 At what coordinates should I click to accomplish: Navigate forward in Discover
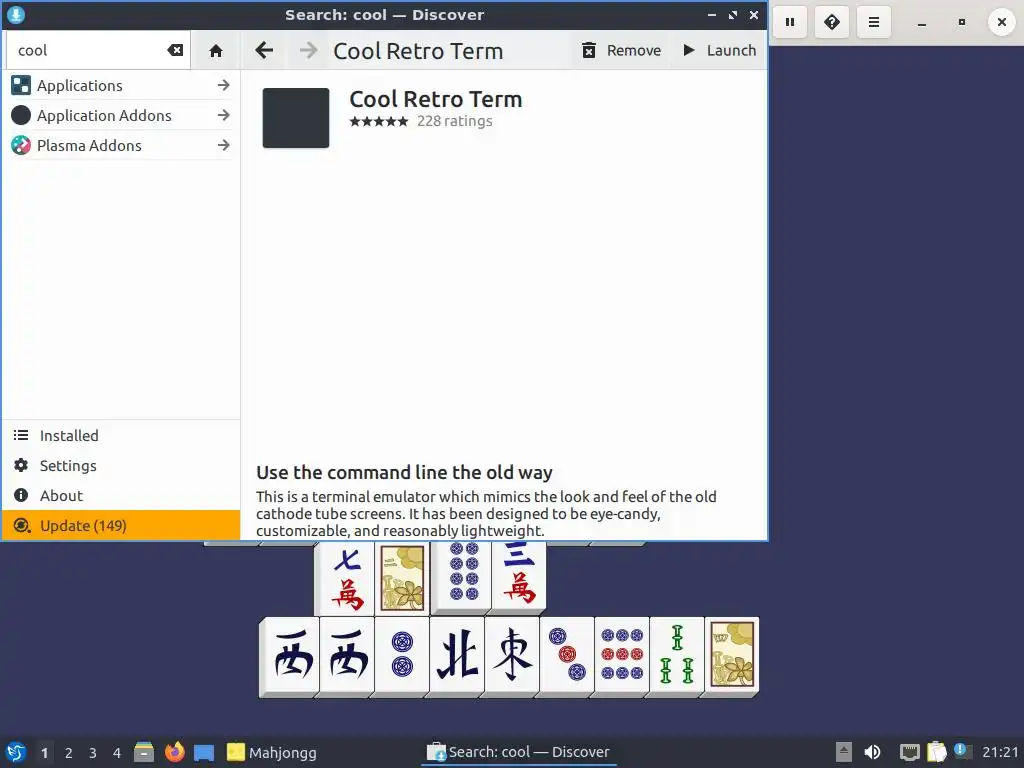(308, 50)
